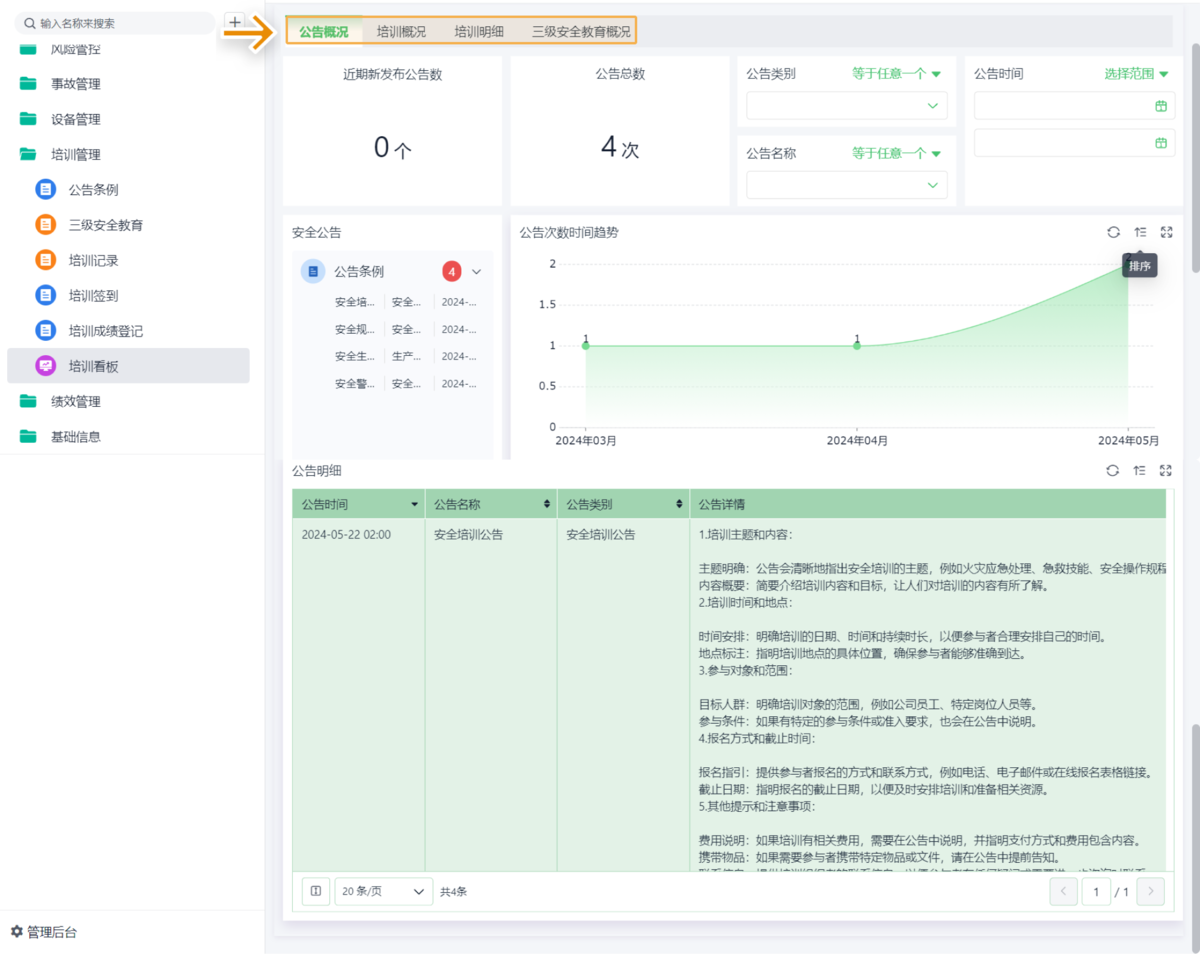This screenshot has width=1200, height=954.
Task: Open 选择范围 dropdown for 公告时间
Action: (1136, 73)
